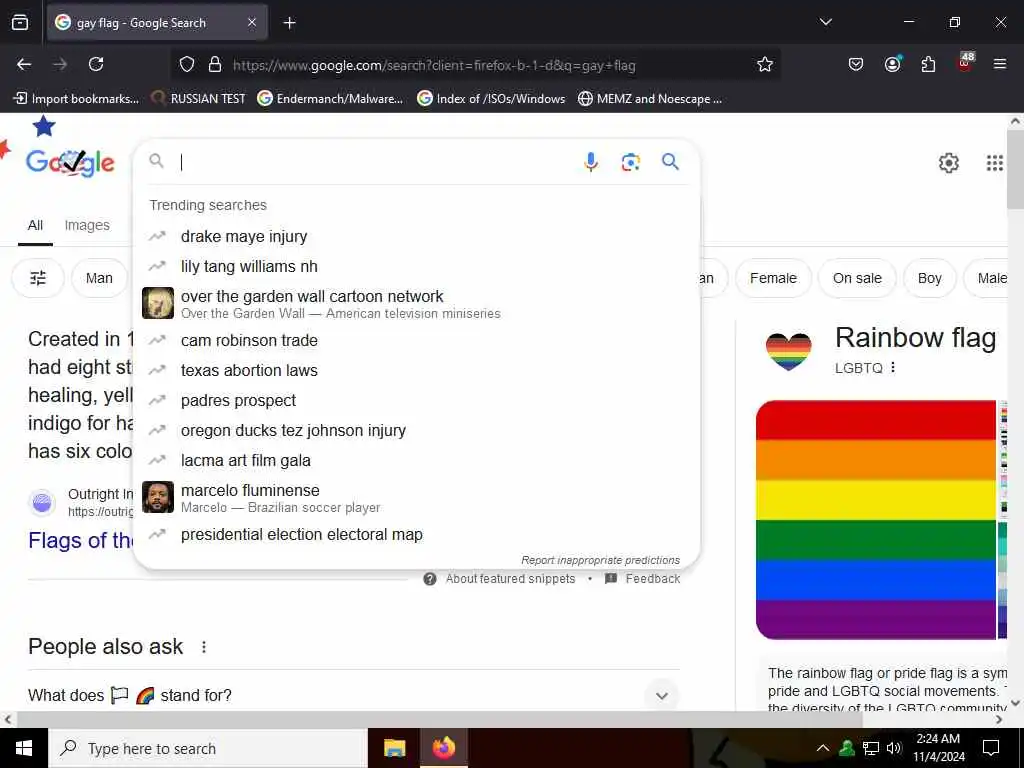This screenshot has width=1024, height=768.
Task: Open the list all tabs chevron
Action: click(x=825, y=22)
